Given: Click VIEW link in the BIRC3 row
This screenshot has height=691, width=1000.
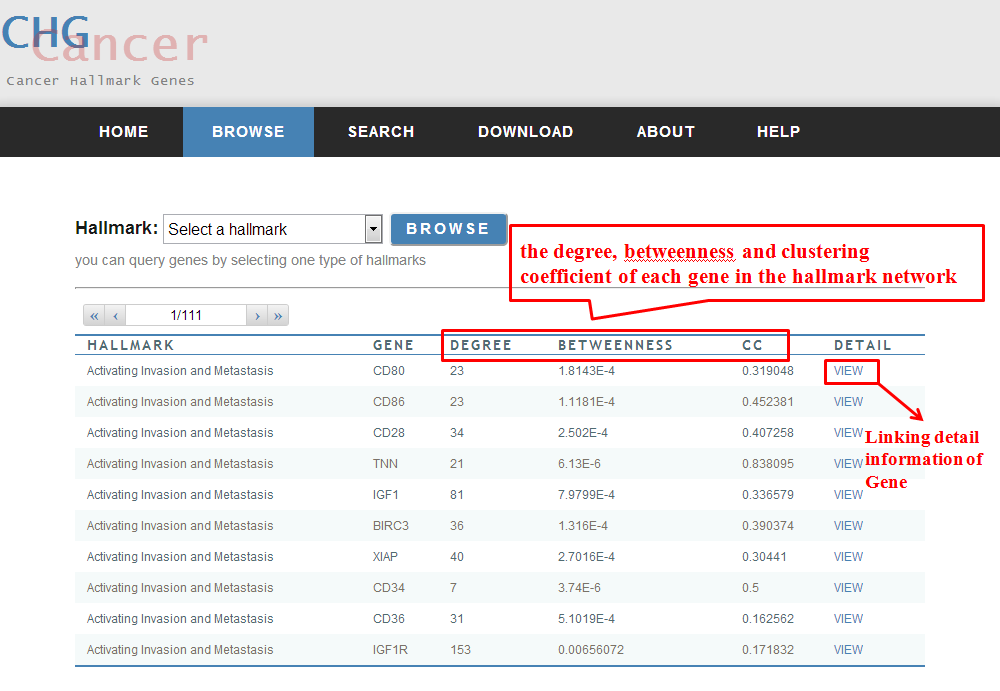Looking at the screenshot, I should pyautogui.click(x=848, y=526).
